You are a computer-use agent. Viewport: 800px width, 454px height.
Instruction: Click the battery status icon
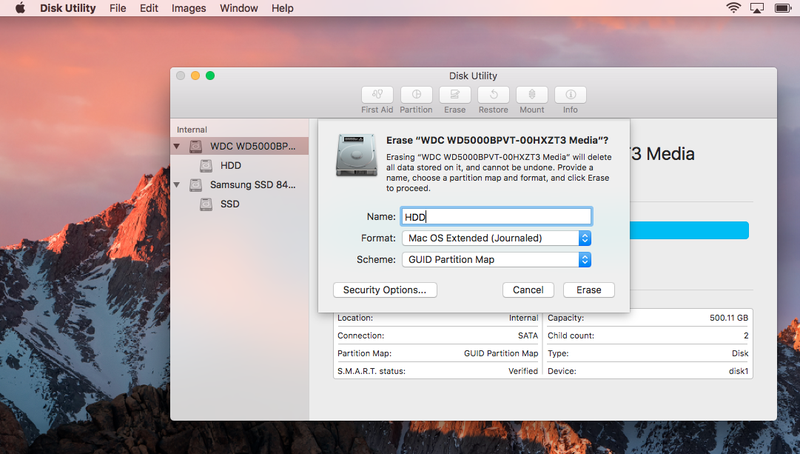click(783, 8)
